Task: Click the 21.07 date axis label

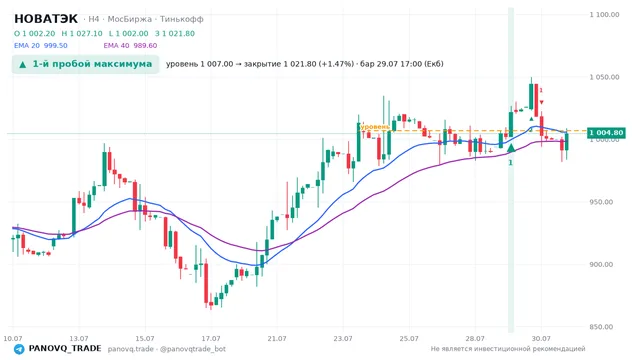Action: click(277, 338)
